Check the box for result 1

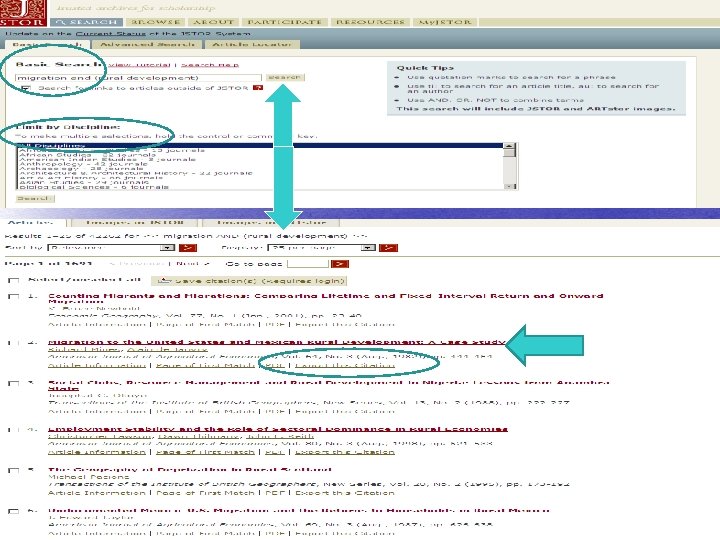(14, 297)
